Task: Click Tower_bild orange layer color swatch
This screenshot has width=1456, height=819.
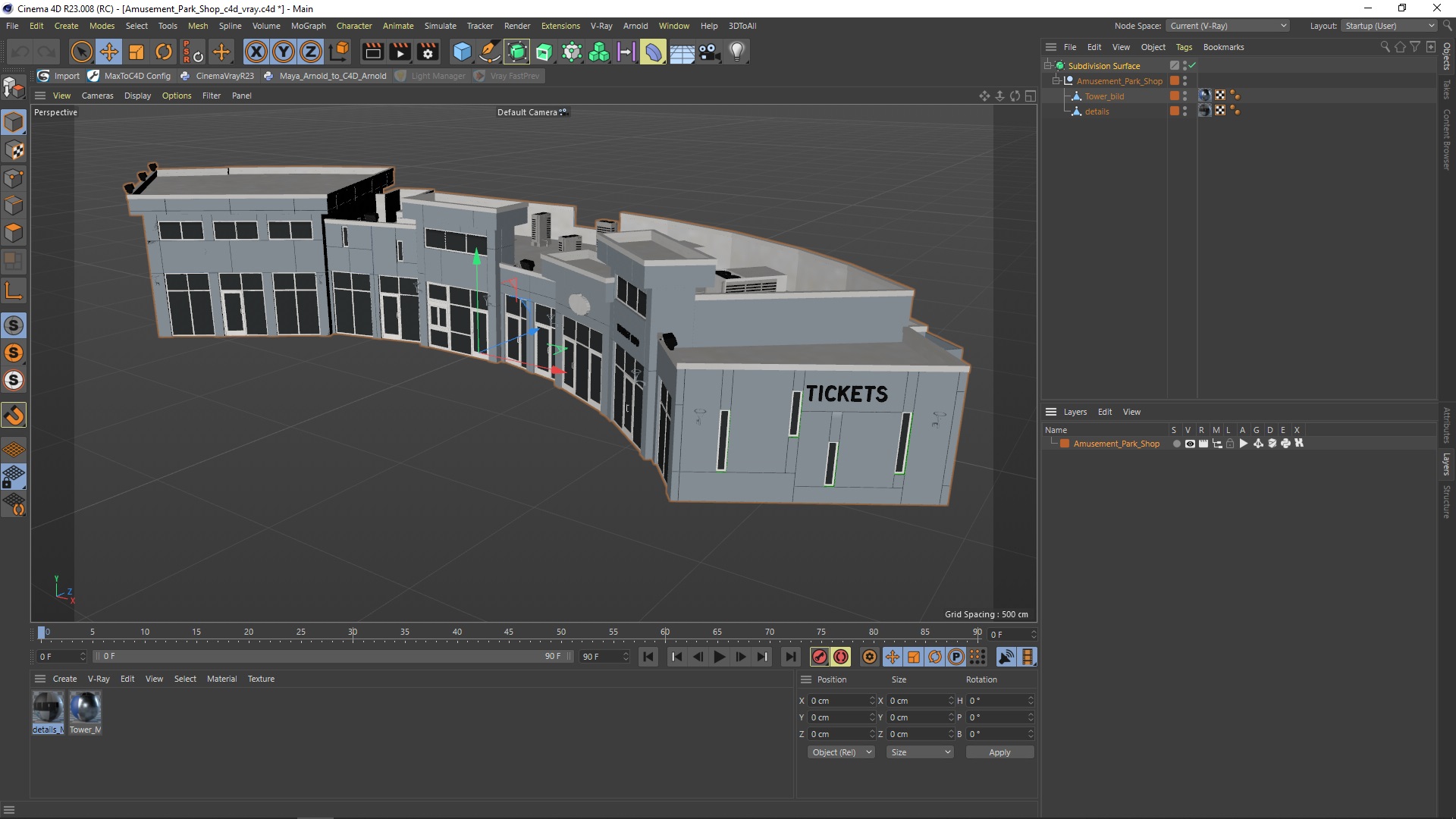Action: (1174, 96)
